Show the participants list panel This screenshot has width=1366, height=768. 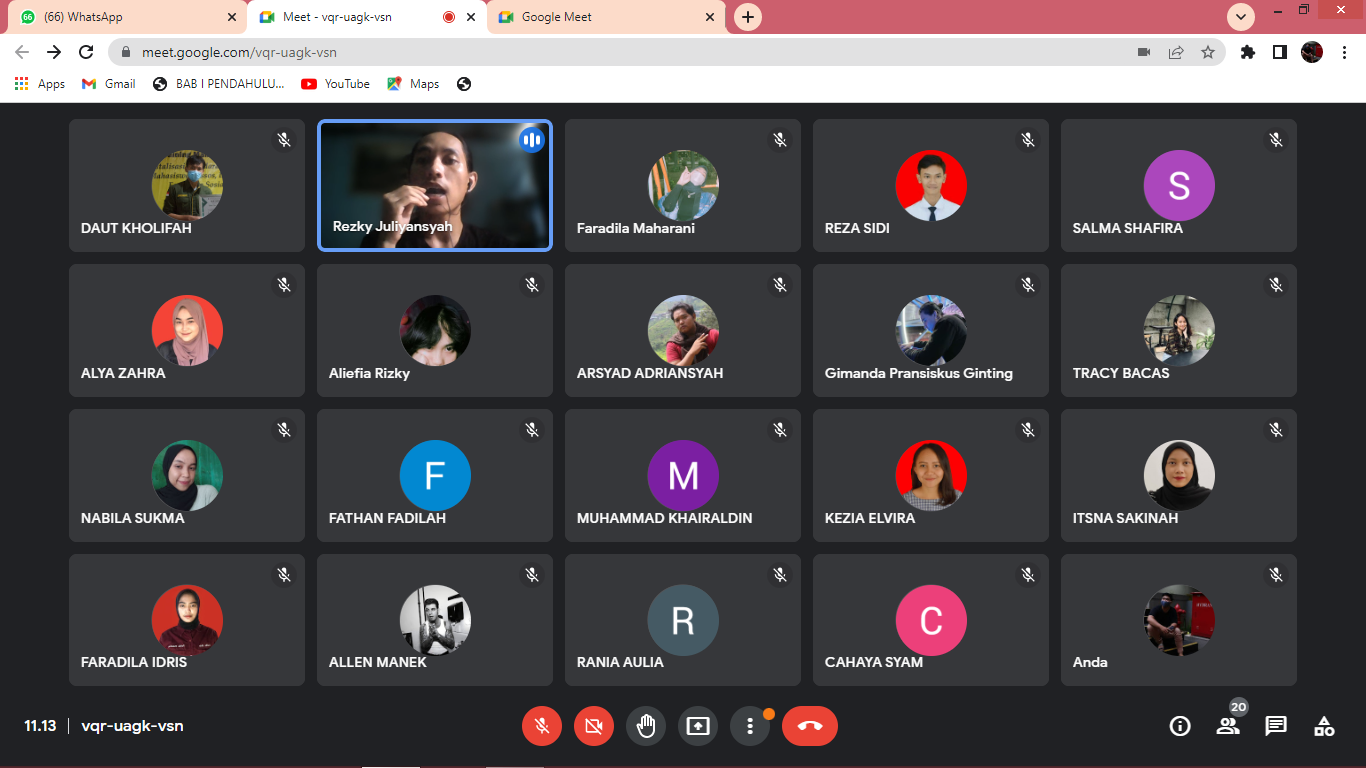[x=1228, y=726]
